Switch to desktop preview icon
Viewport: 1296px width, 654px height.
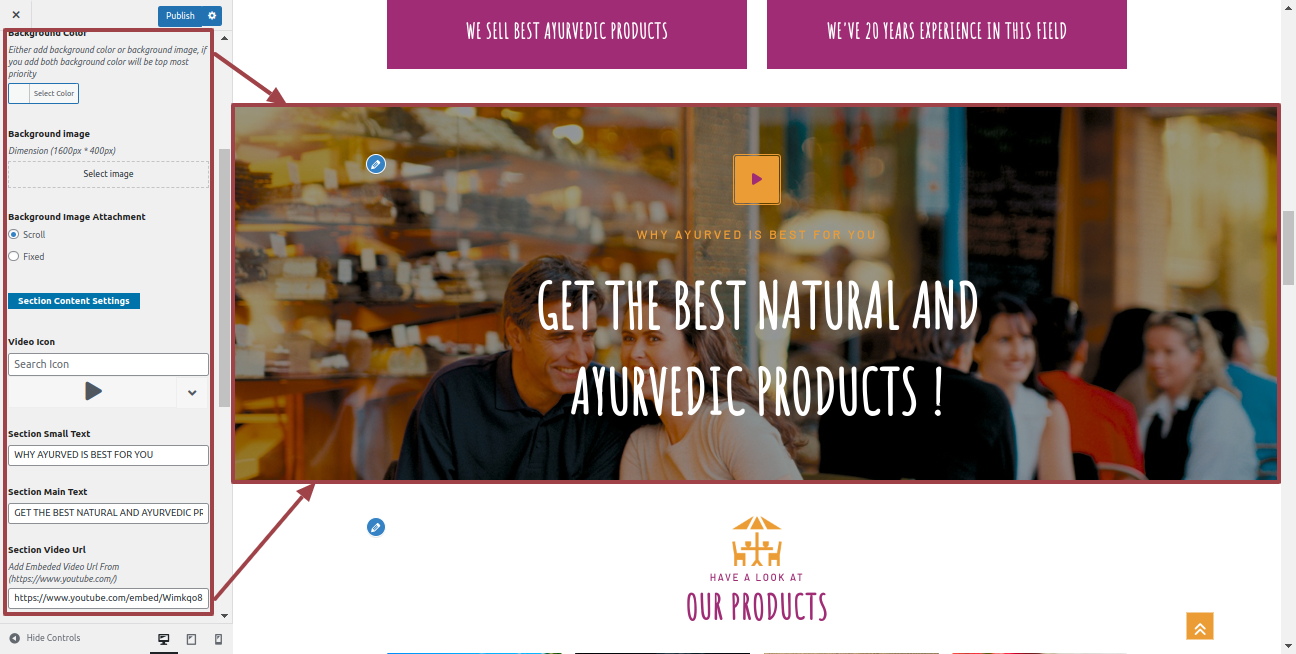pyautogui.click(x=164, y=639)
